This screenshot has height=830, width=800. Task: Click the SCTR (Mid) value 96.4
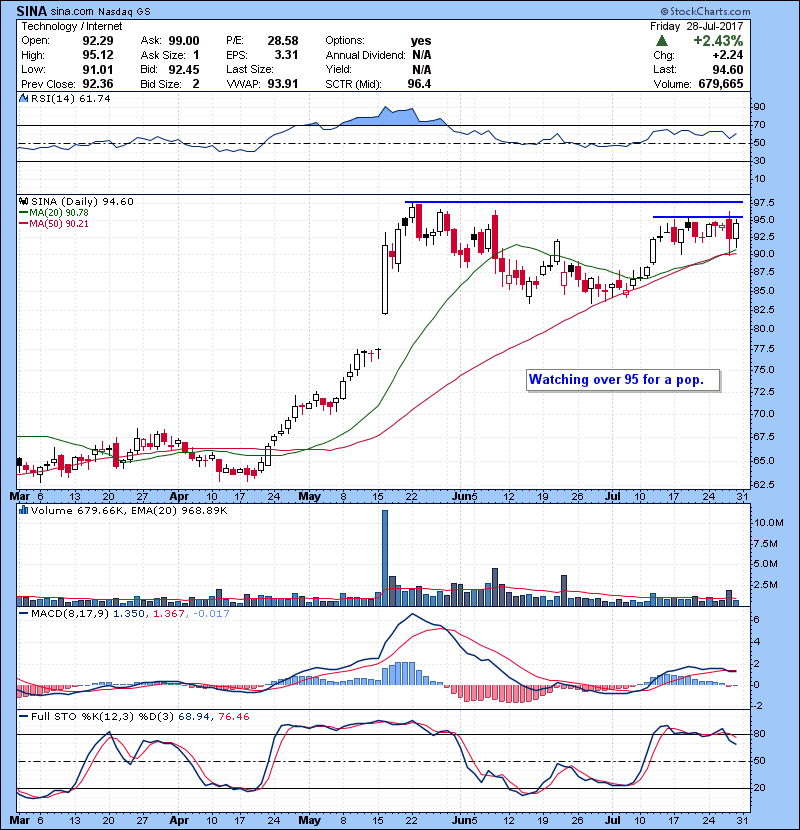419,84
